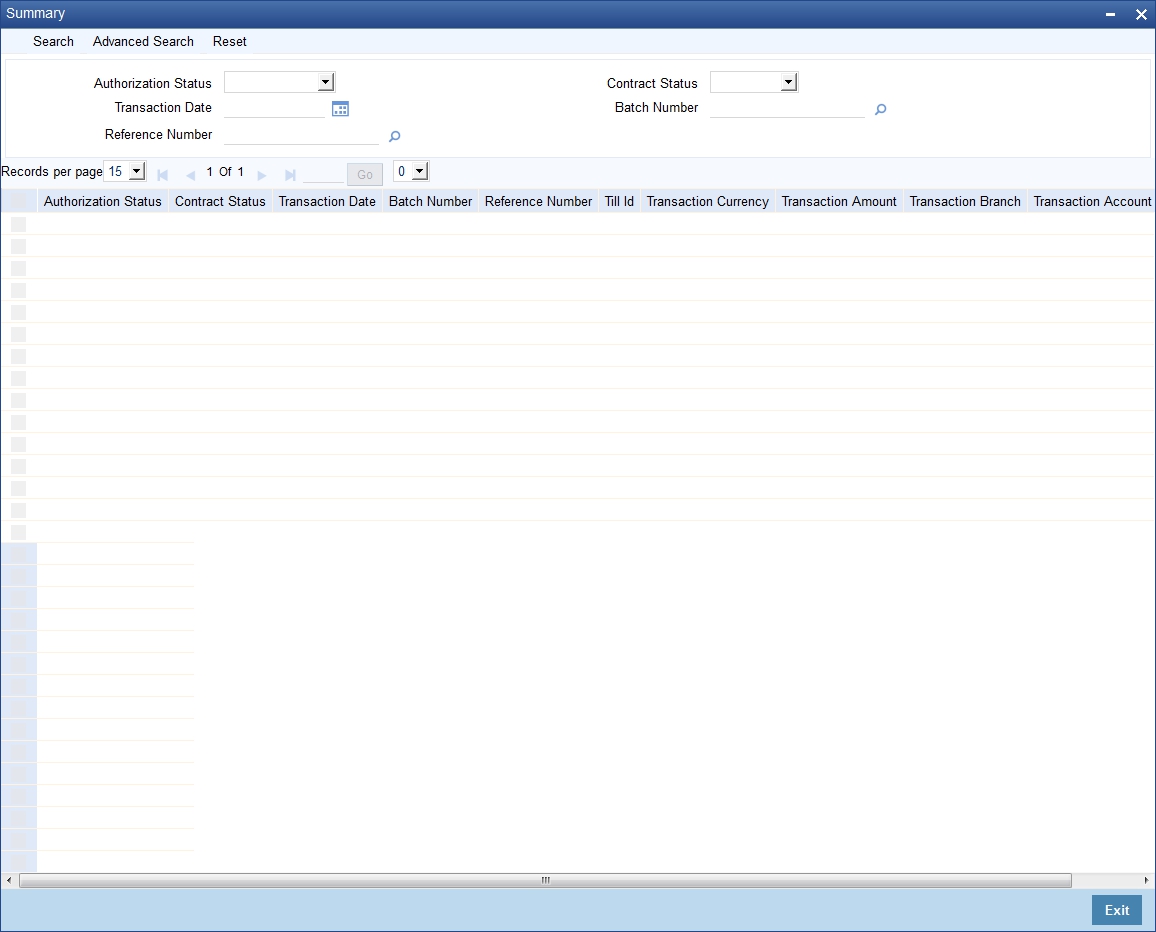The width and height of the screenshot is (1156, 932).
Task: Click the Transaction Currency column header
Action: pyautogui.click(x=707, y=201)
